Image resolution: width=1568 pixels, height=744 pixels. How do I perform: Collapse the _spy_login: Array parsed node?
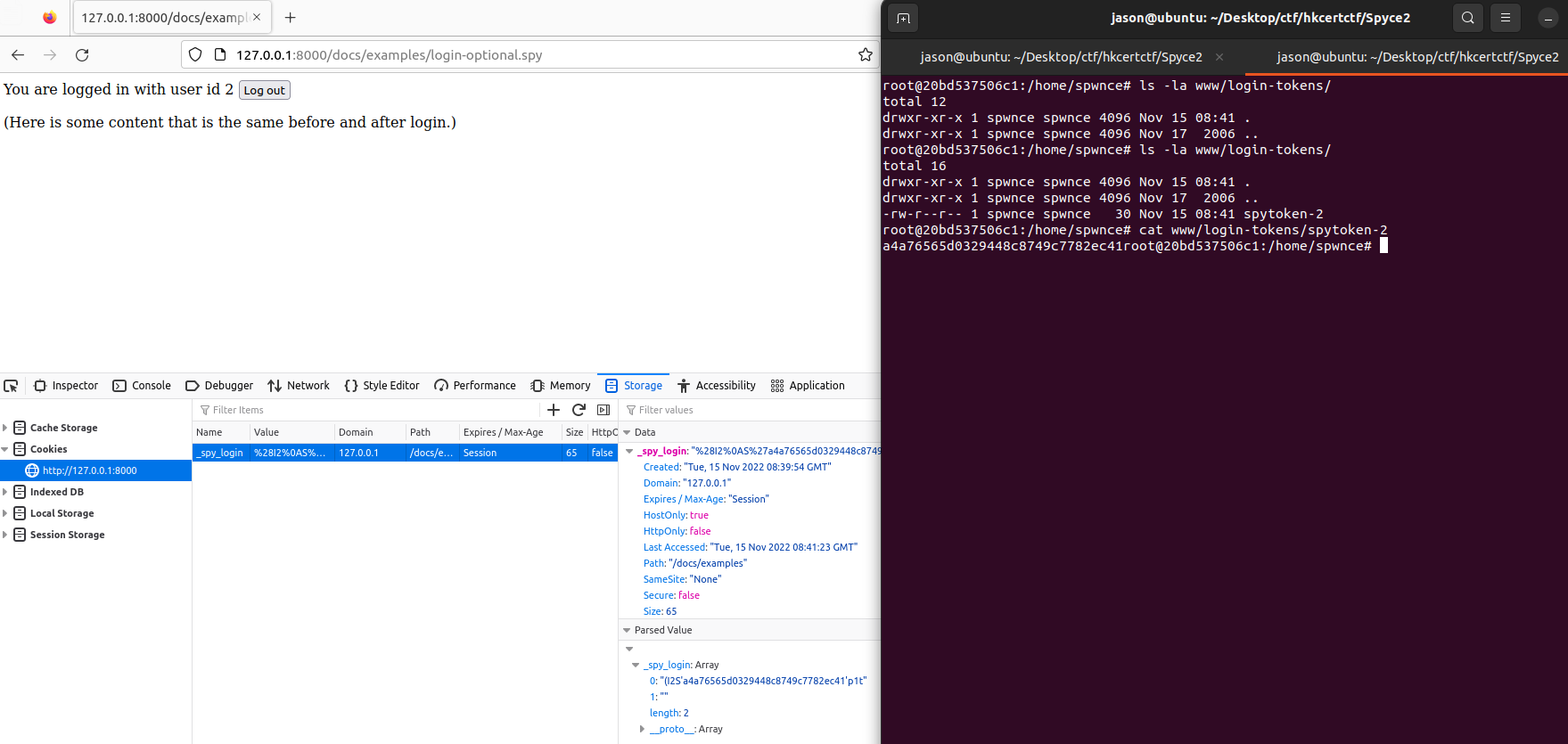[636, 665]
